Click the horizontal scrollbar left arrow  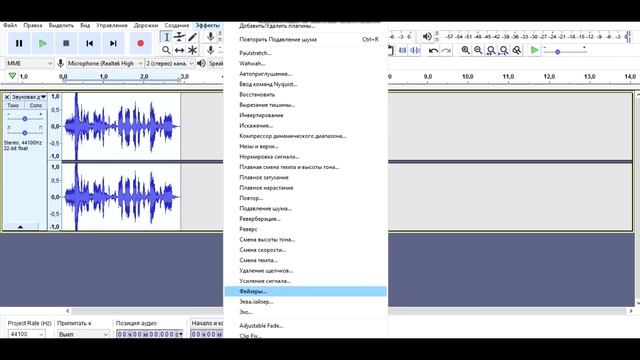[x=68, y=311]
